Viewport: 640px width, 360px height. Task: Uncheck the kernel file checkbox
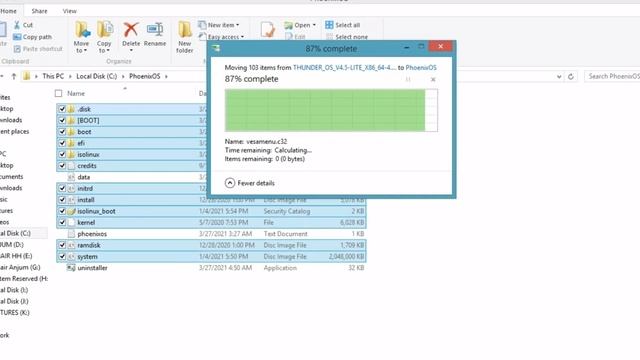(62, 222)
